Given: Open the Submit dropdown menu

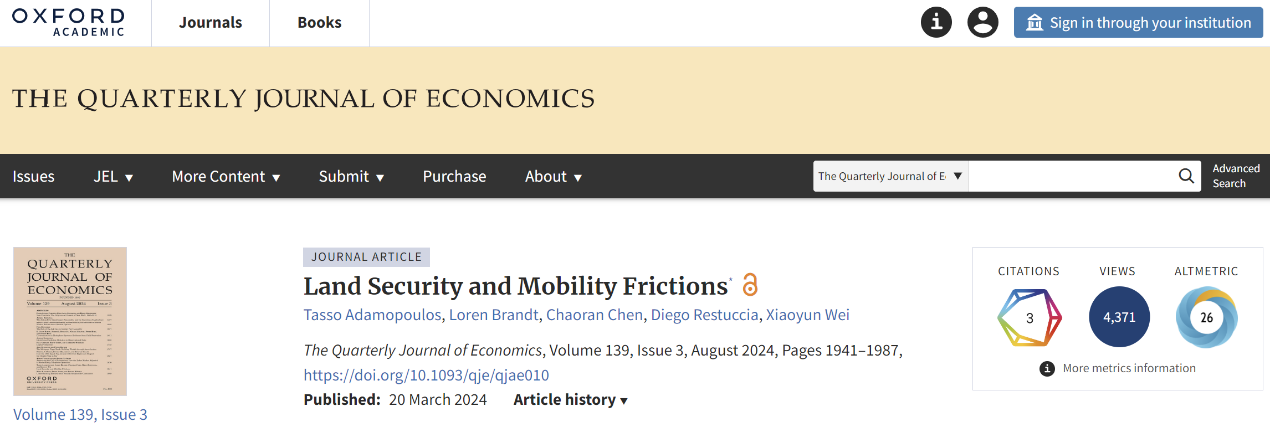Looking at the screenshot, I should [x=352, y=176].
